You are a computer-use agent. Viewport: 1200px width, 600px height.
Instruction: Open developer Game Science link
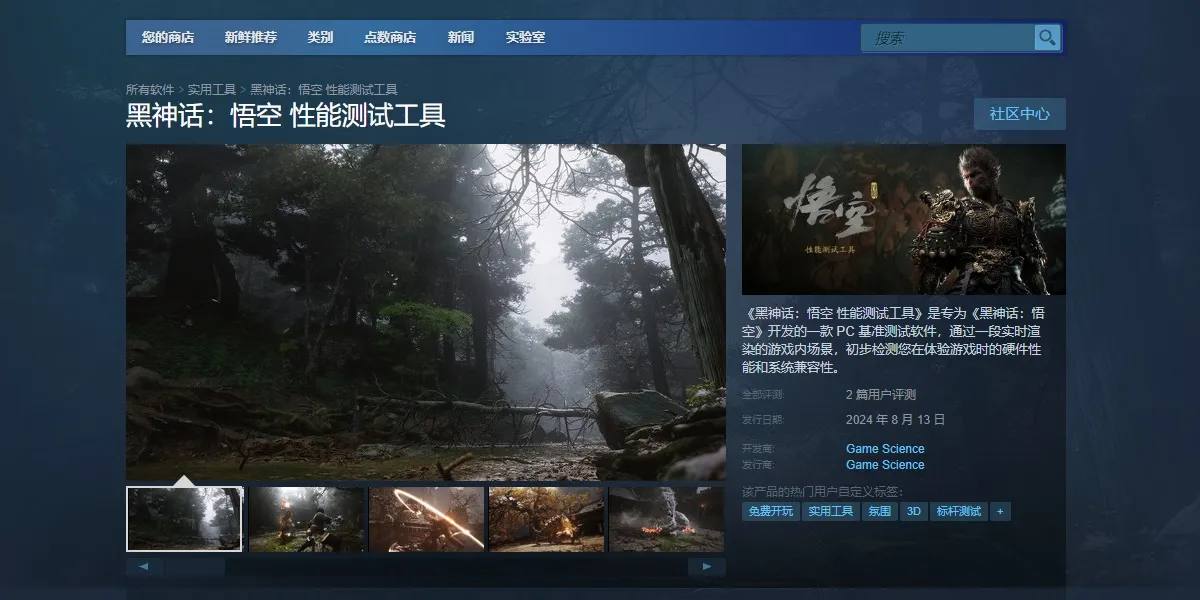pyautogui.click(x=885, y=449)
